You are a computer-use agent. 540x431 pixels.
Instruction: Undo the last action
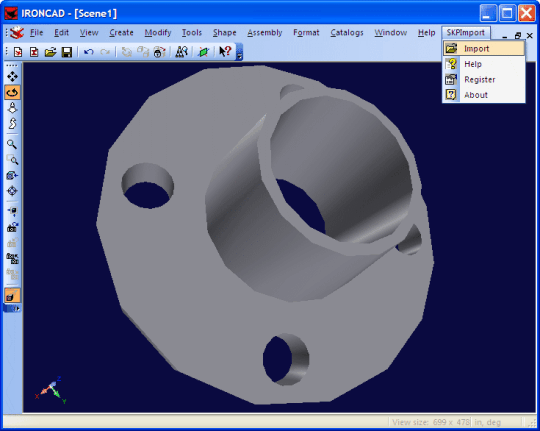tap(89, 52)
